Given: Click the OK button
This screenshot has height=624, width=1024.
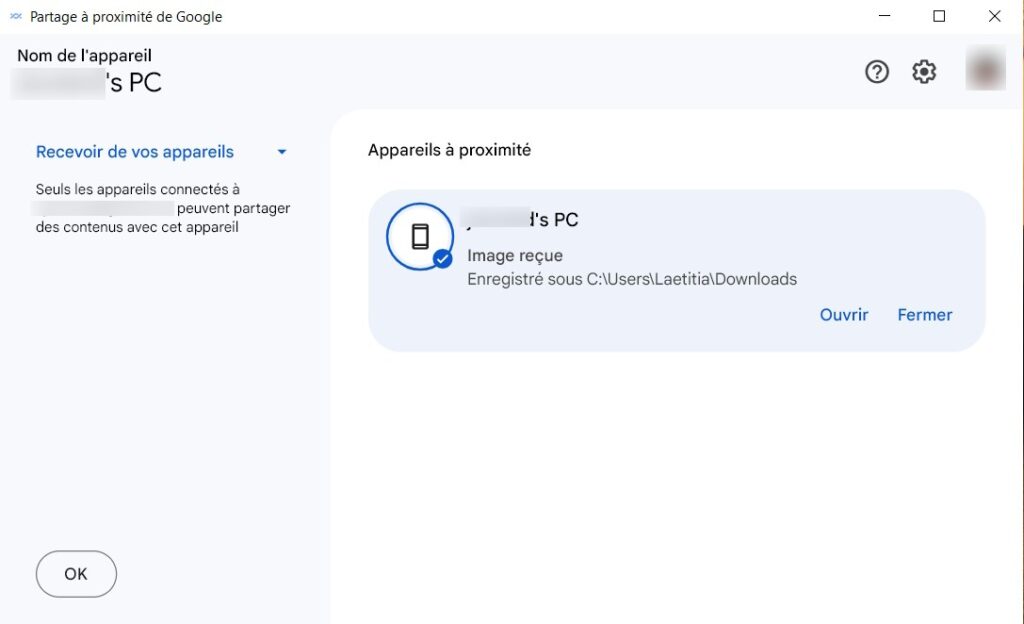Looking at the screenshot, I should point(76,574).
